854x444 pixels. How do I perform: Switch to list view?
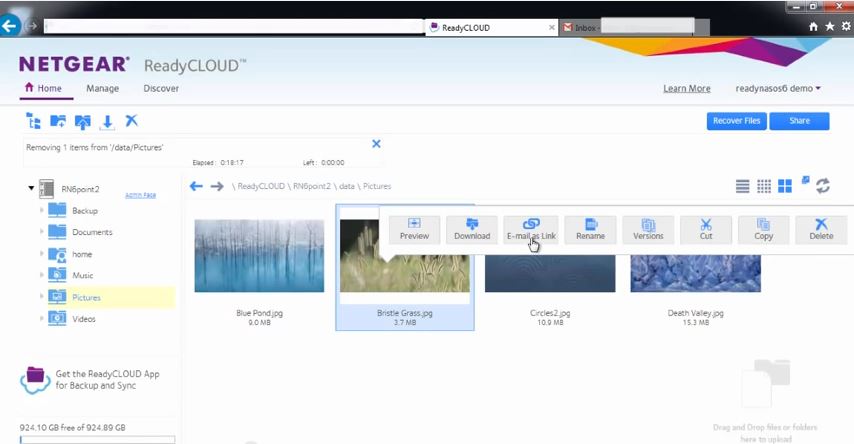(x=742, y=186)
